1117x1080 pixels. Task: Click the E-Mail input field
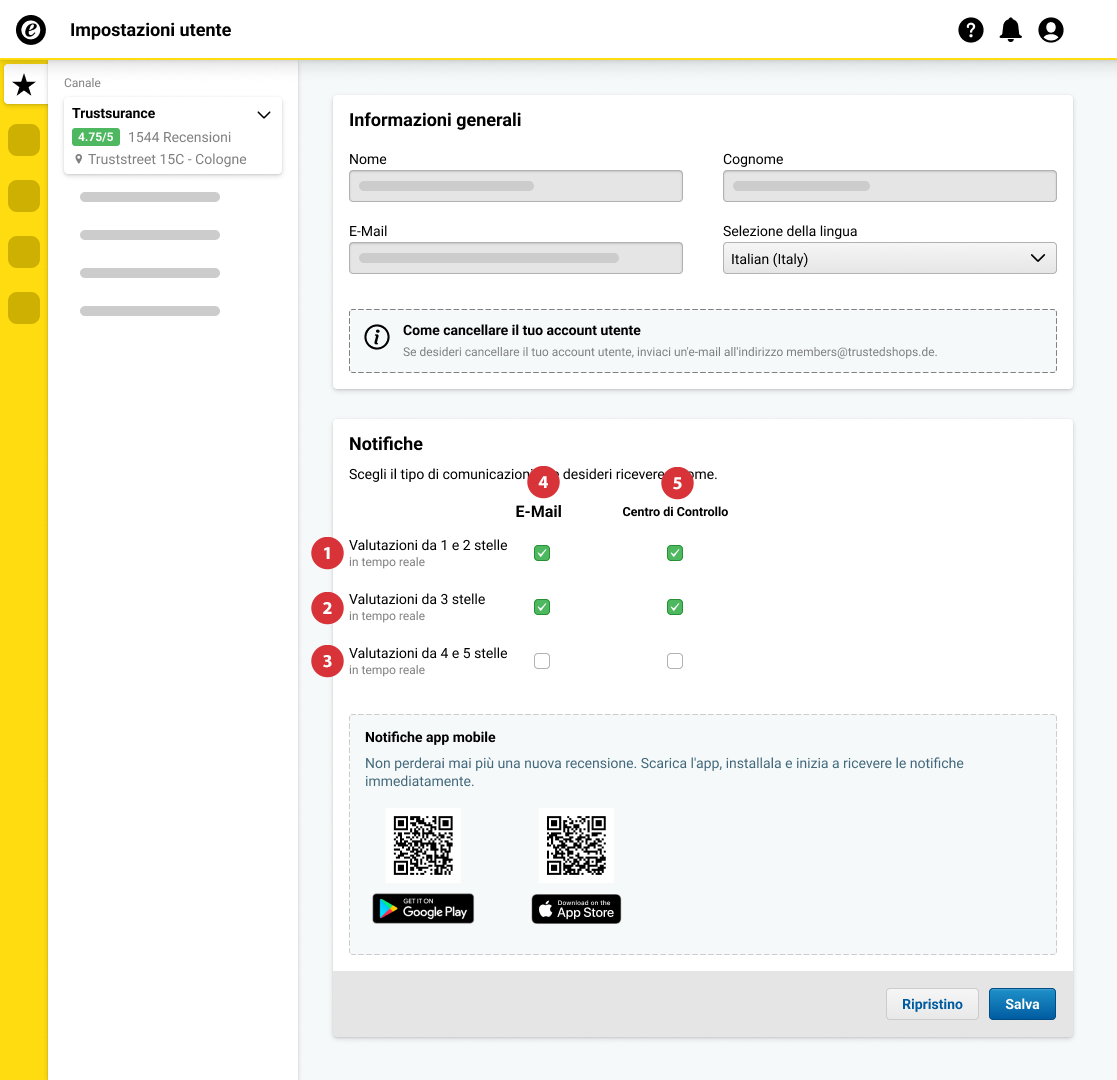516,258
